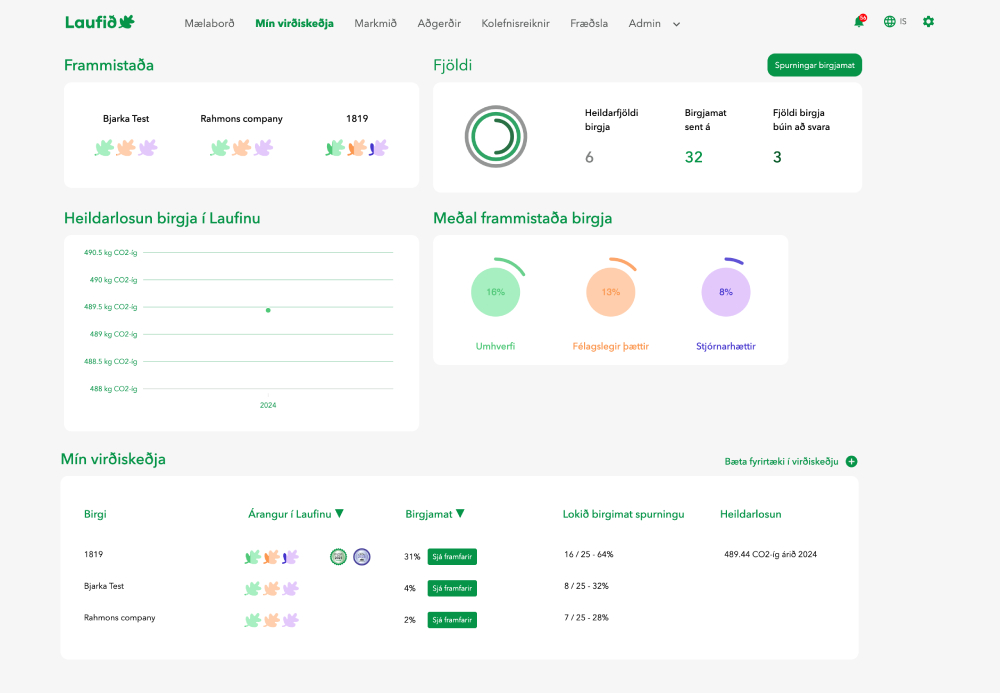Sort by Birgjamat column arrow
Image resolution: width=1000 pixels, height=693 pixels.
coord(460,514)
